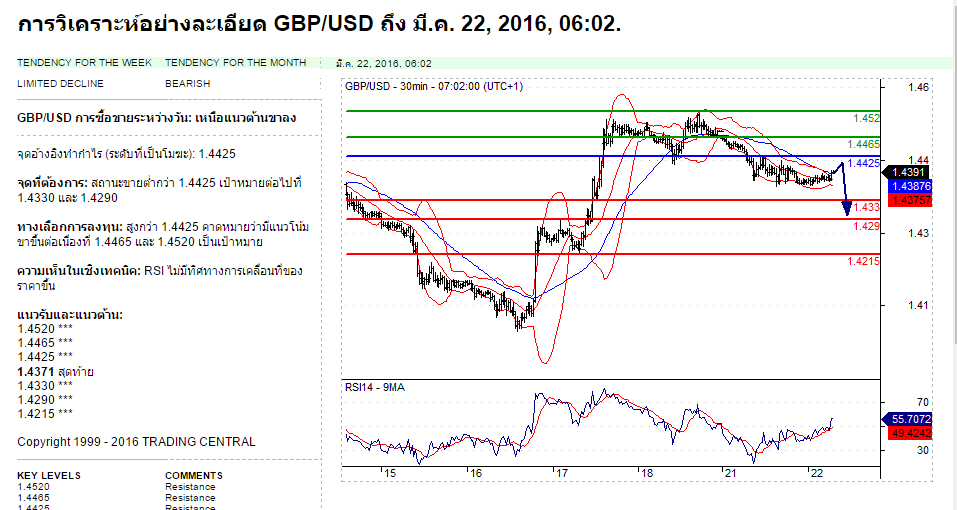Click the 'RSI14 - 9MA' indicator label

375,387
